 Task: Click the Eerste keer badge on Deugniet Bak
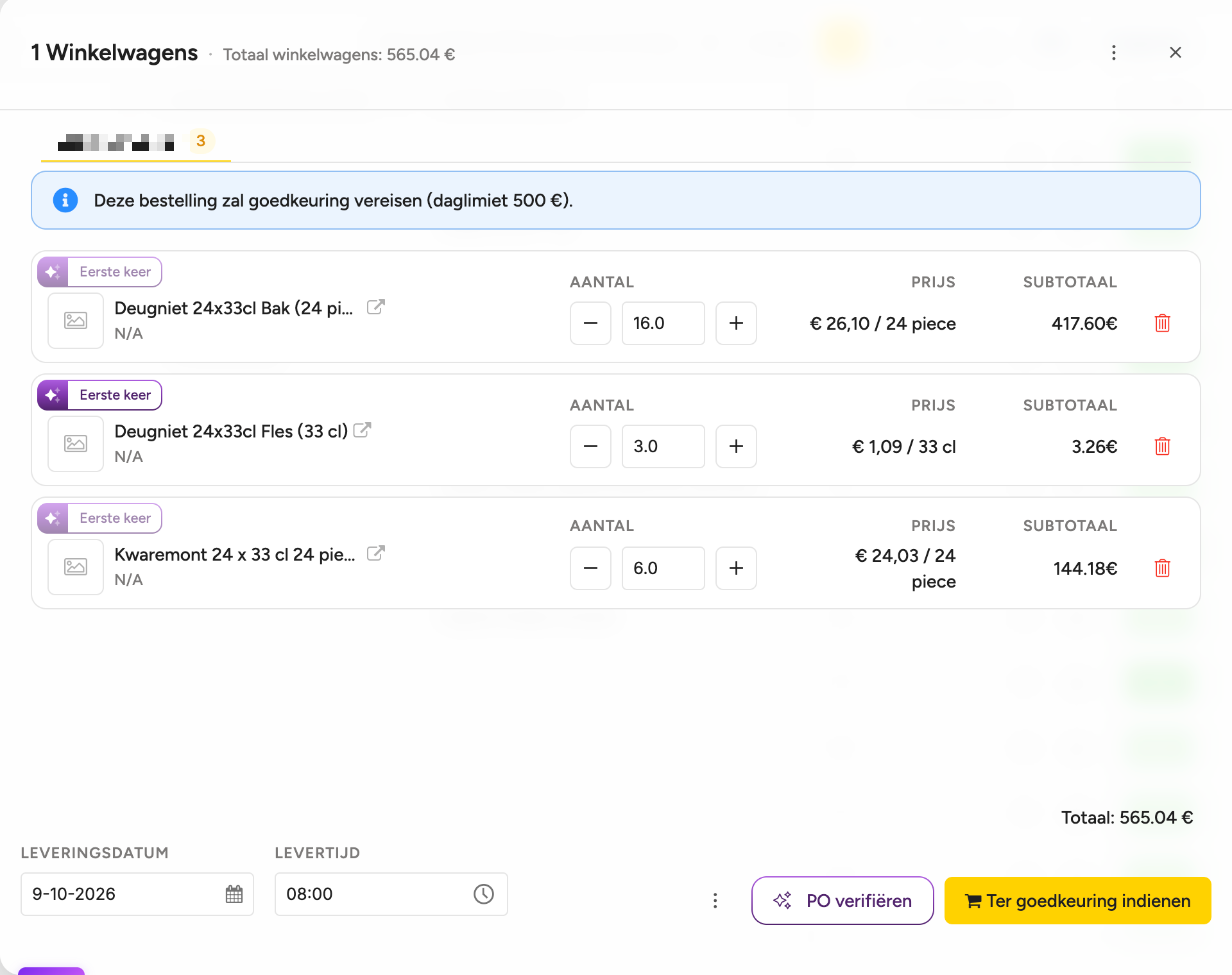tap(100, 272)
